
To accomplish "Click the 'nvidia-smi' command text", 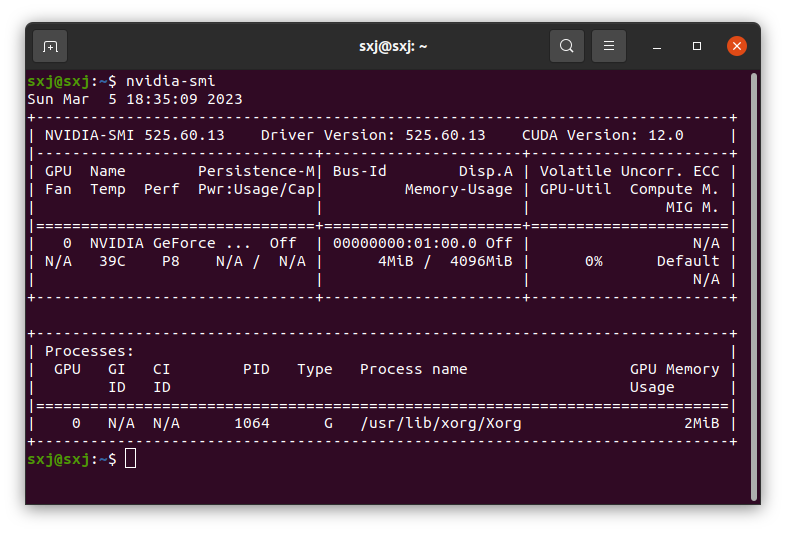I will coord(170,81).
